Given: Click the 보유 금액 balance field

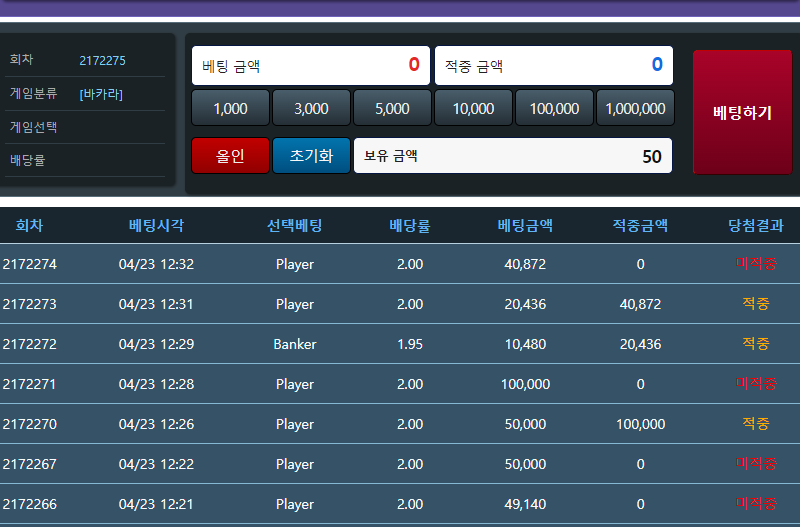Looking at the screenshot, I should pyautogui.click(x=512, y=156).
